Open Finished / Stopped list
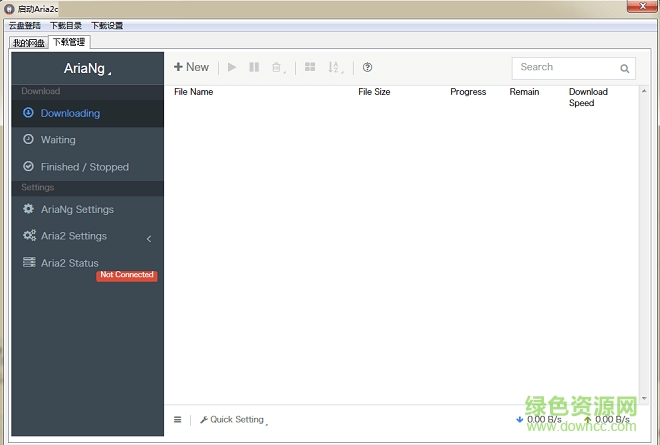The width and height of the screenshot is (660, 445). coord(88,167)
